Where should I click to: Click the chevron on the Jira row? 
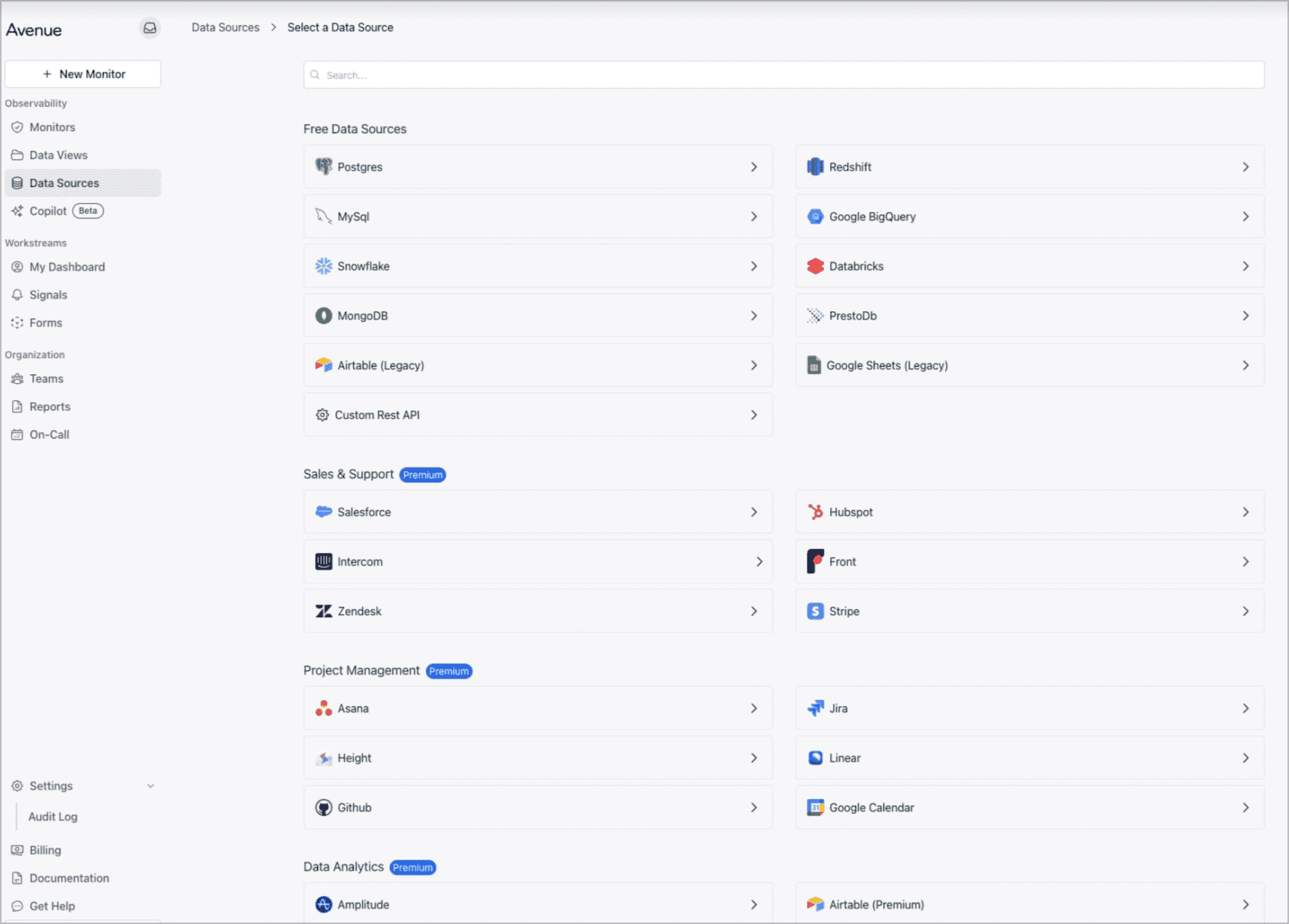pos(1245,708)
